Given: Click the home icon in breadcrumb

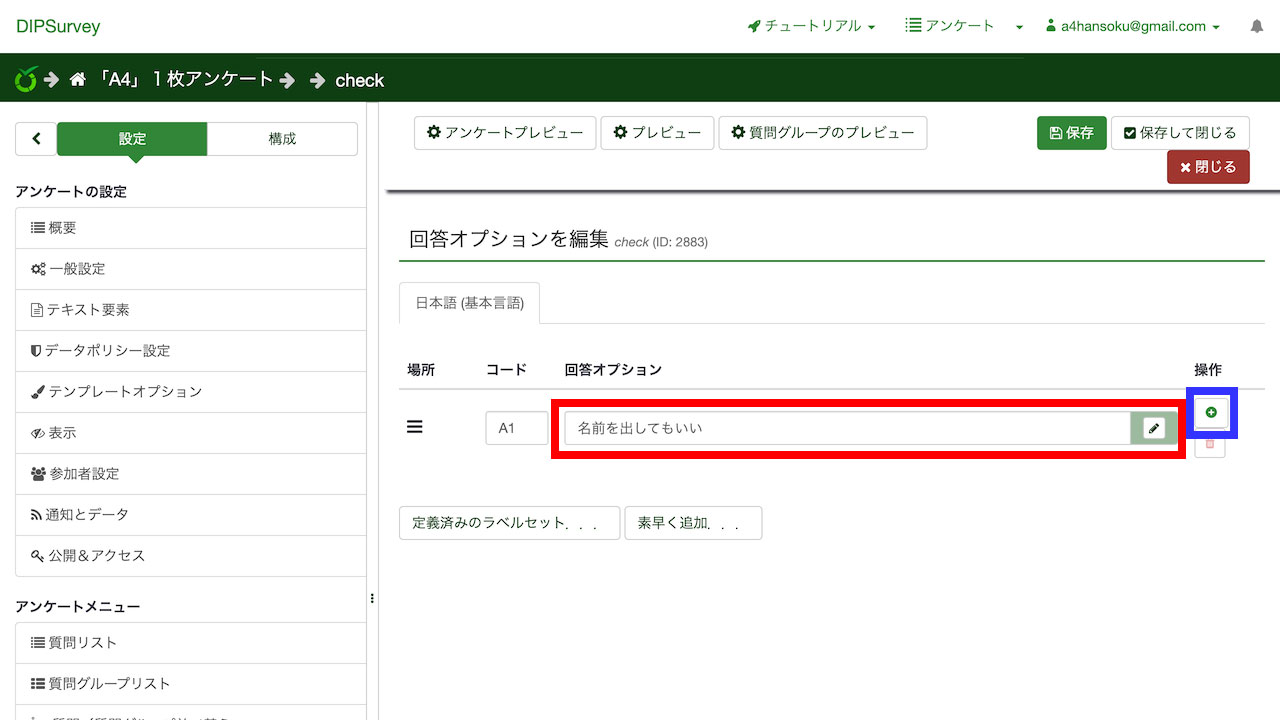Looking at the screenshot, I should 78,80.
